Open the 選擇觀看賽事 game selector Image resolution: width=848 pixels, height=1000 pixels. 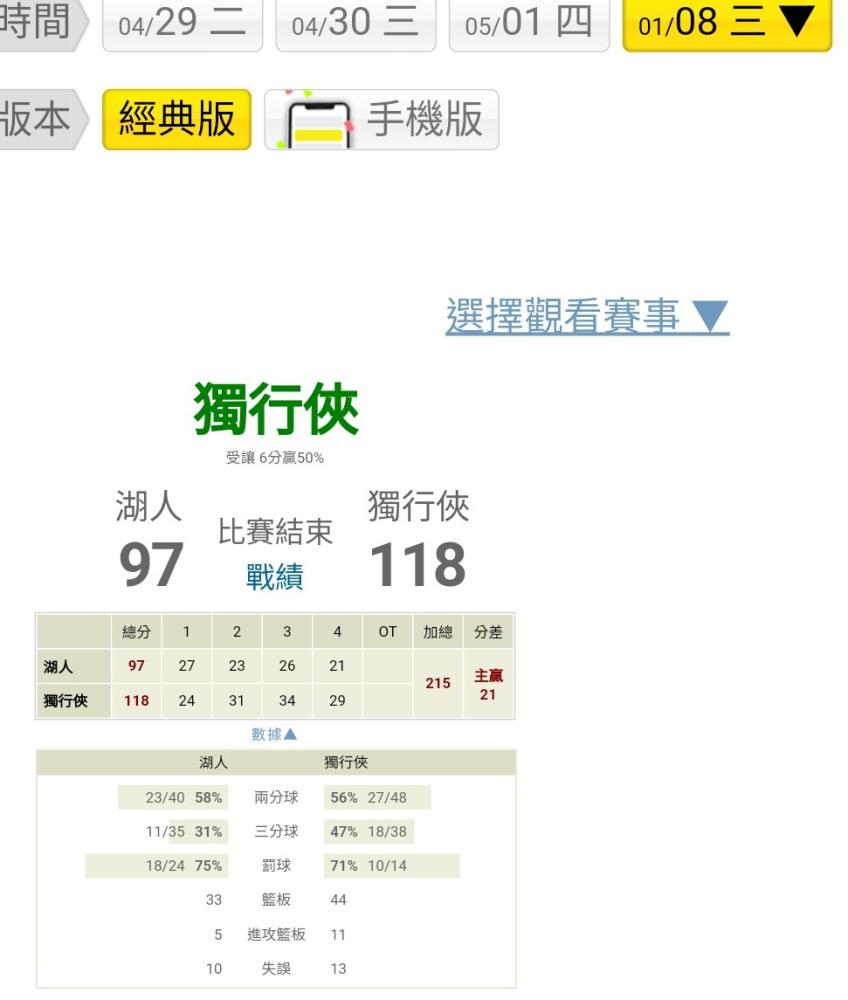click(587, 316)
